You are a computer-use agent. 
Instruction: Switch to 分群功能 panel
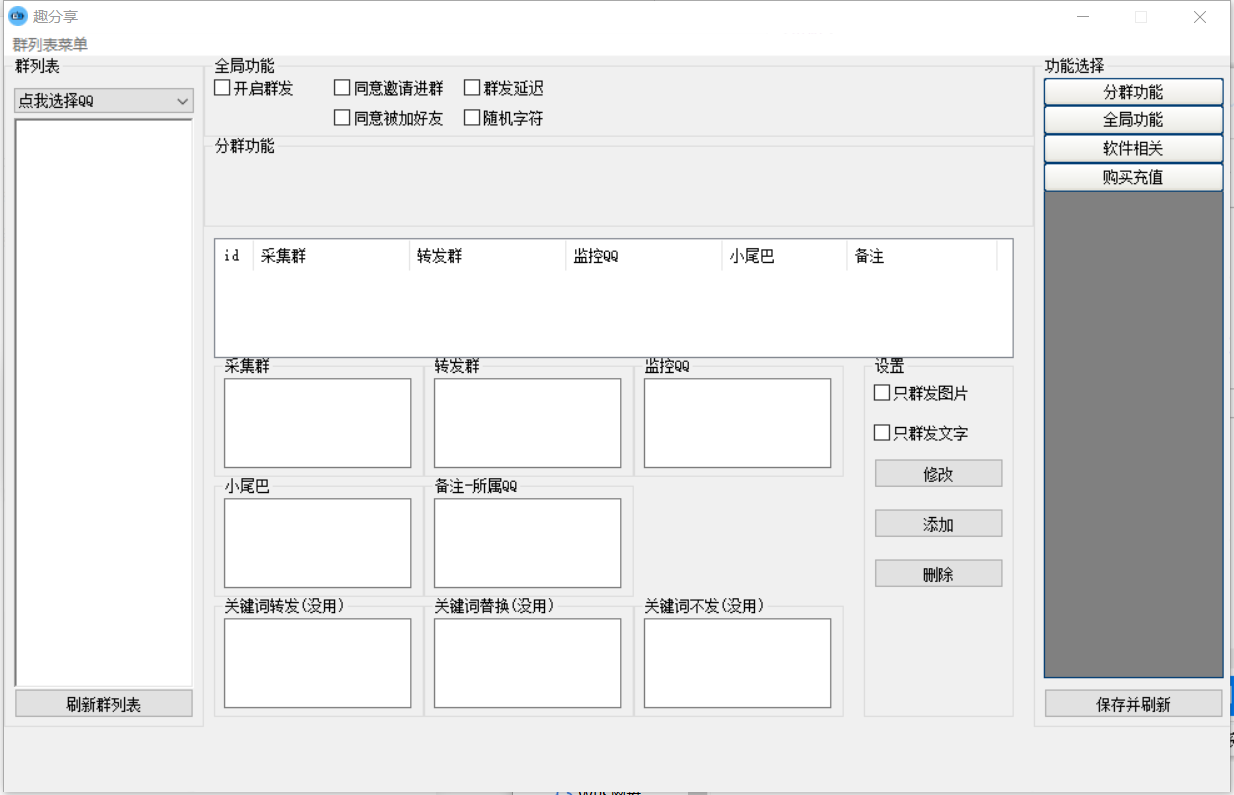1133,92
